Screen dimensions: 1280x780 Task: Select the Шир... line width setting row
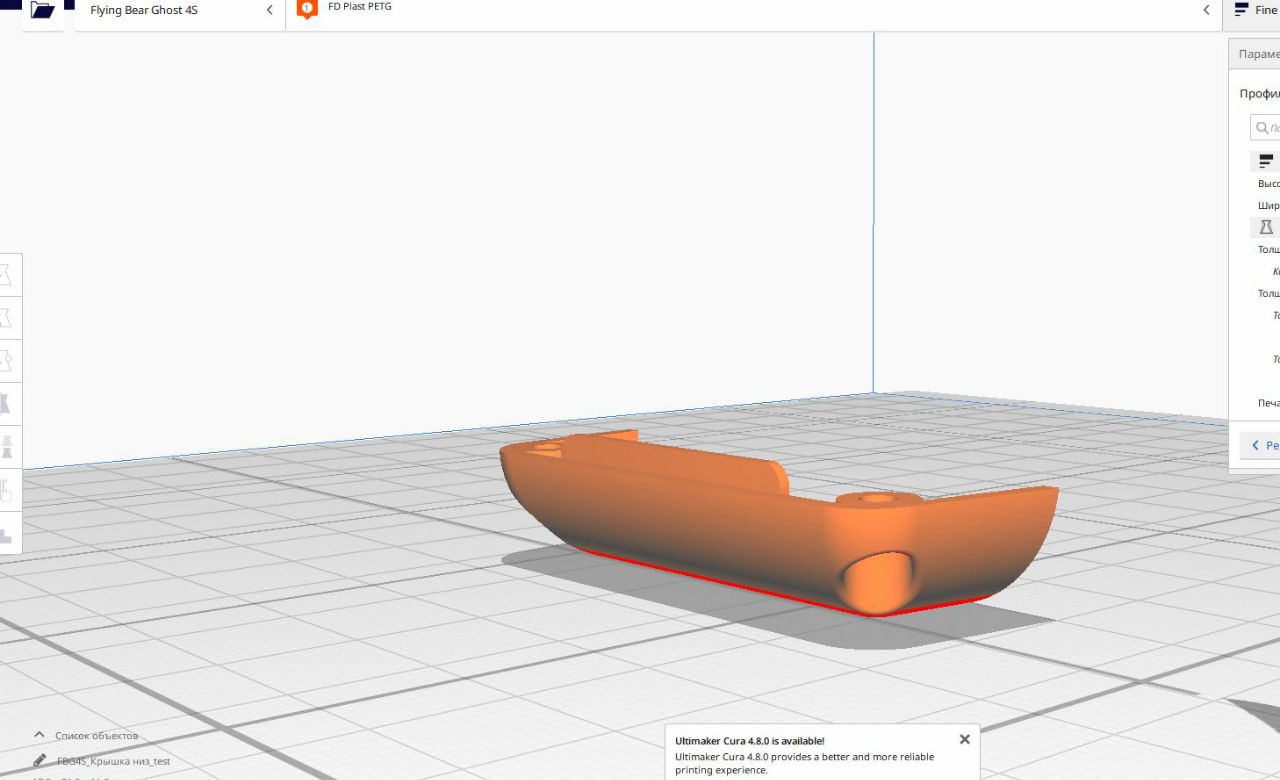click(1268, 206)
